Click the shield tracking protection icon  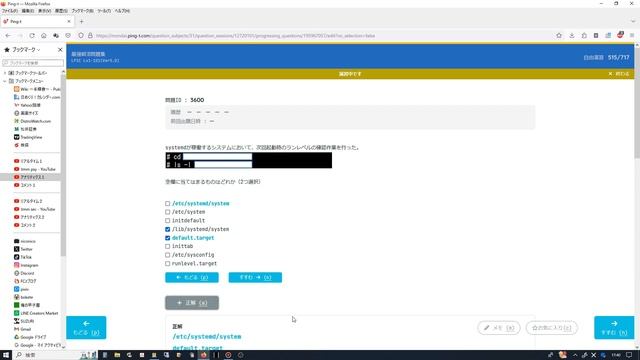tap(81, 36)
